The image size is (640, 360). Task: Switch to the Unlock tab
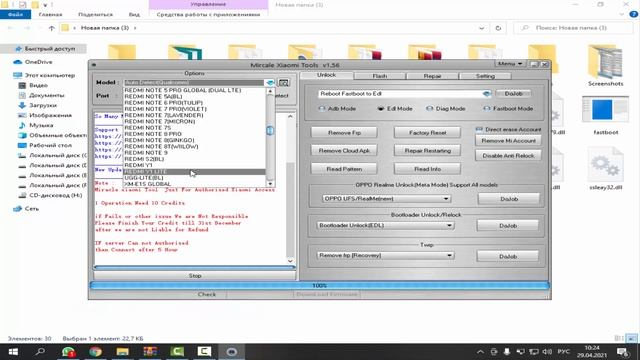point(327,76)
